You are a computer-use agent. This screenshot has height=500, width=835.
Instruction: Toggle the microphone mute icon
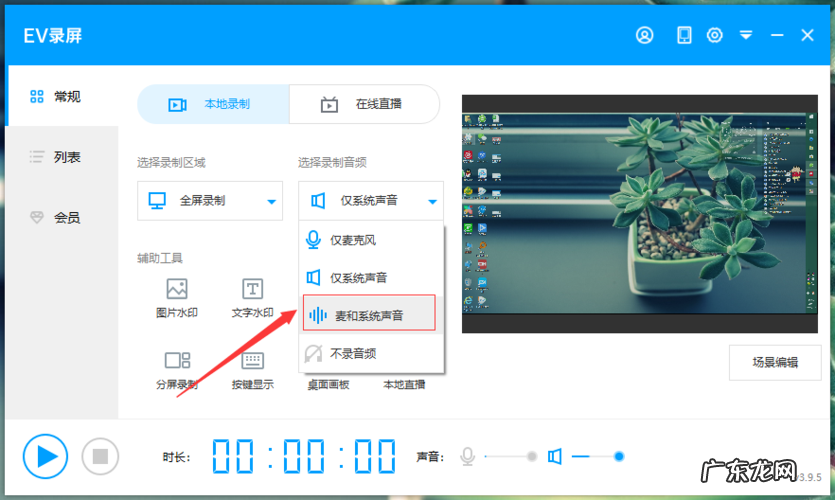coord(467,457)
